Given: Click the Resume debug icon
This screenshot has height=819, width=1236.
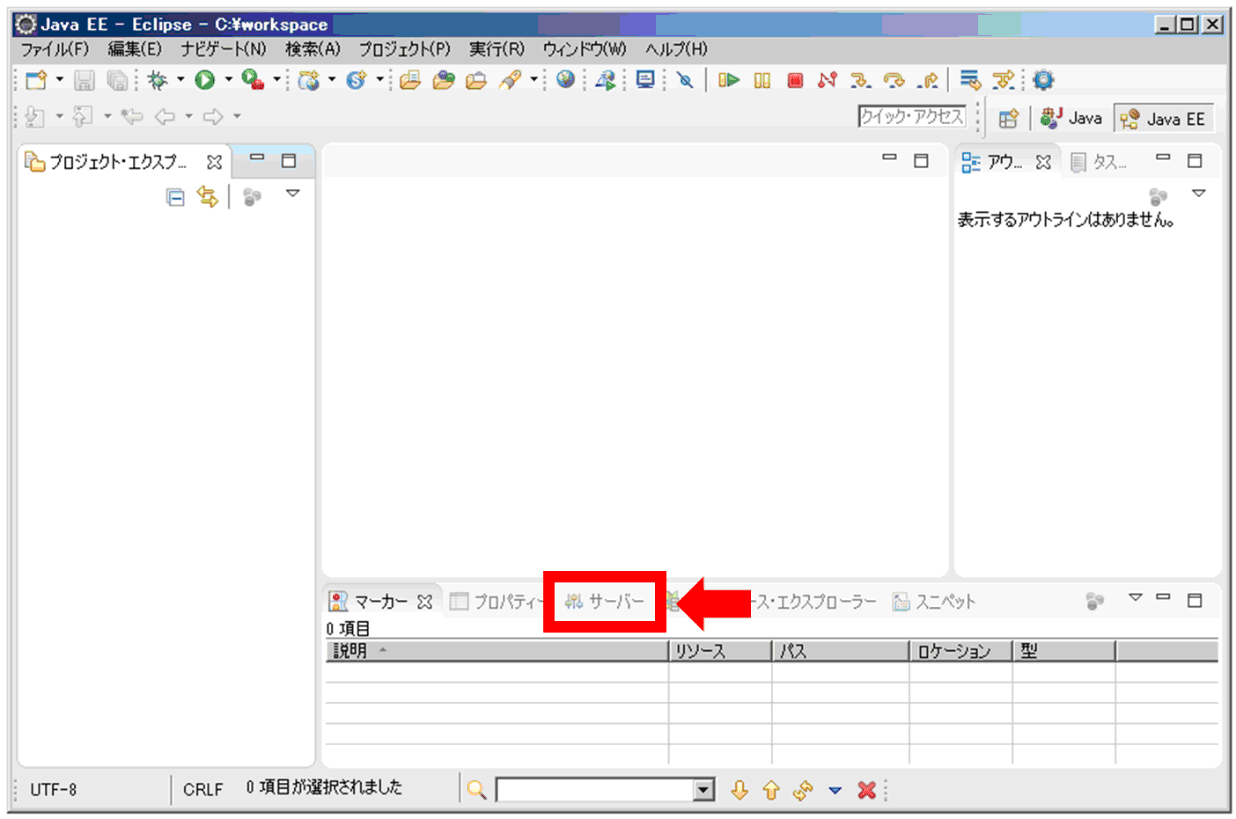Looking at the screenshot, I should (728, 80).
